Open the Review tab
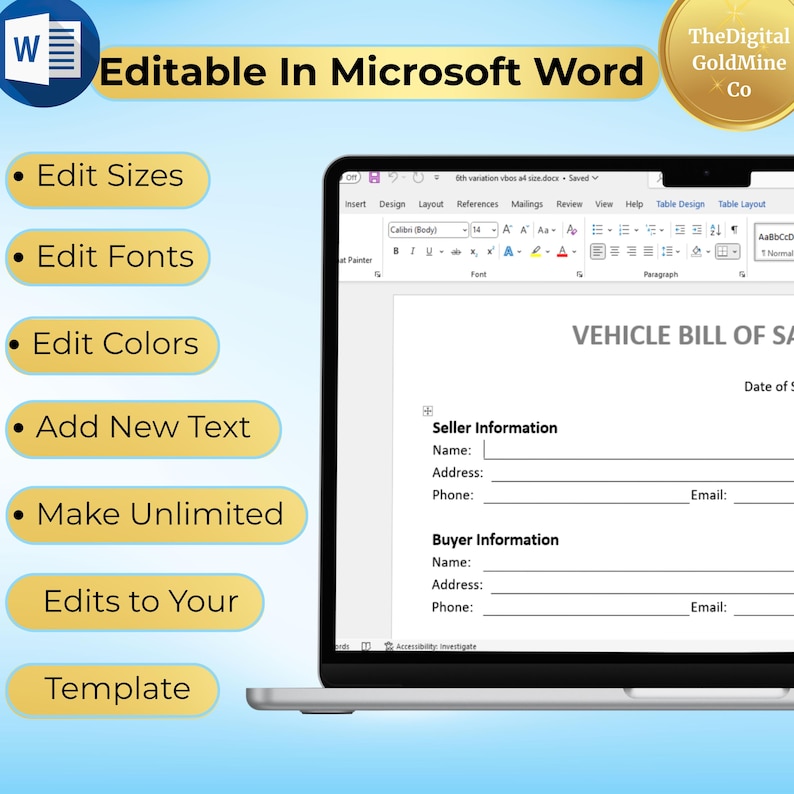The width and height of the screenshot is (794, 794). (x=569, y=204)
